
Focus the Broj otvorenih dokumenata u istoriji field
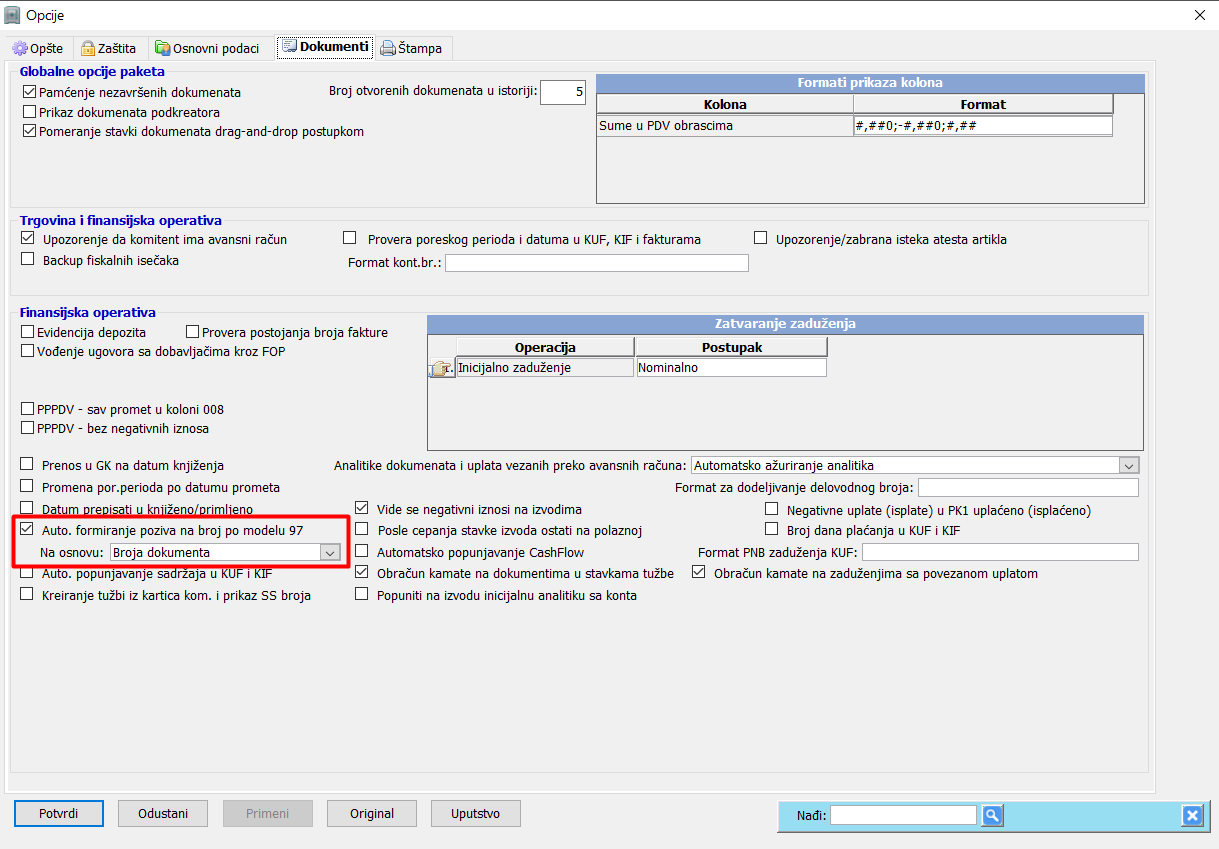(563, 92)
